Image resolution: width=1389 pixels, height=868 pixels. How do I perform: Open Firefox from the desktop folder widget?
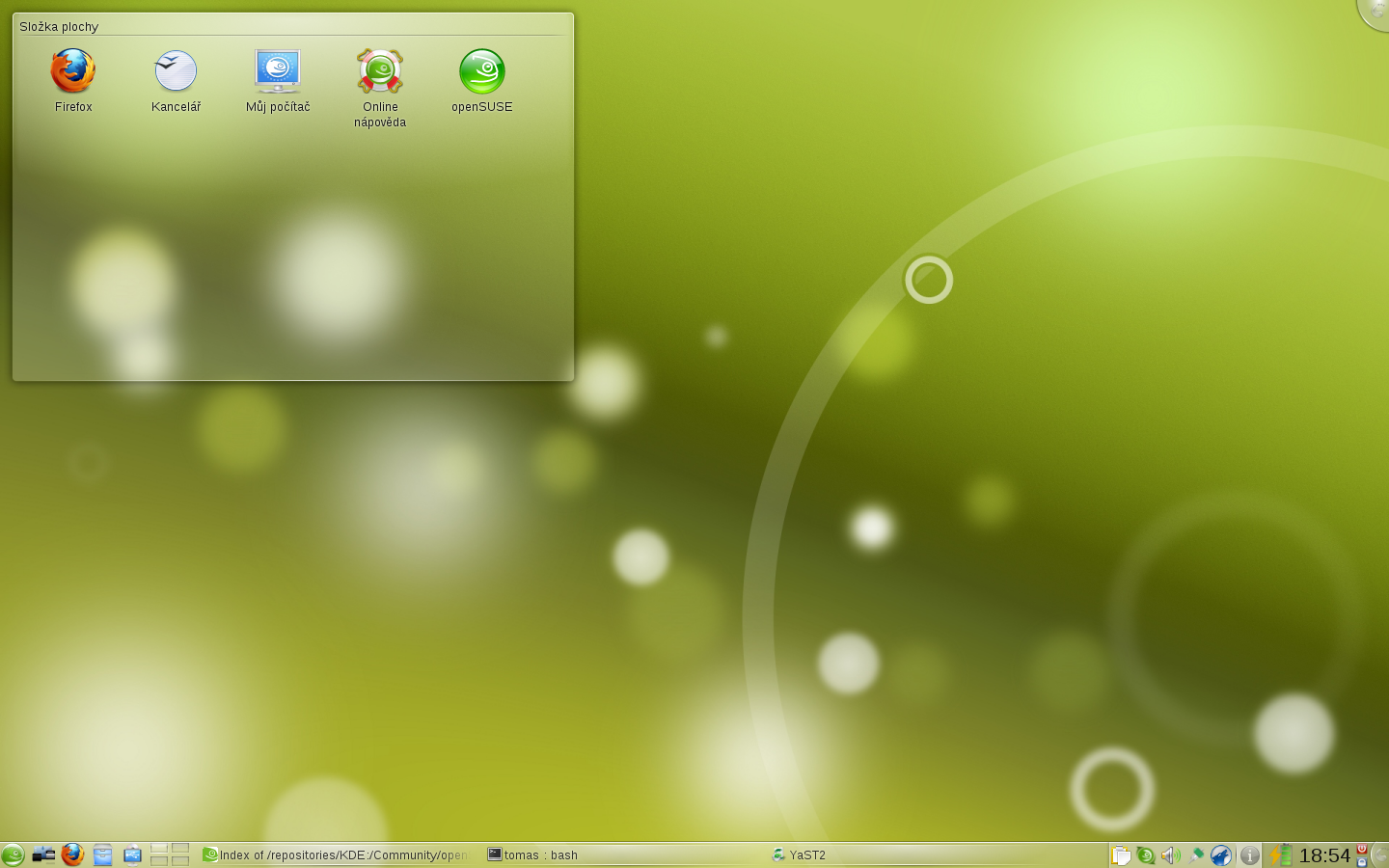[73, 80]
